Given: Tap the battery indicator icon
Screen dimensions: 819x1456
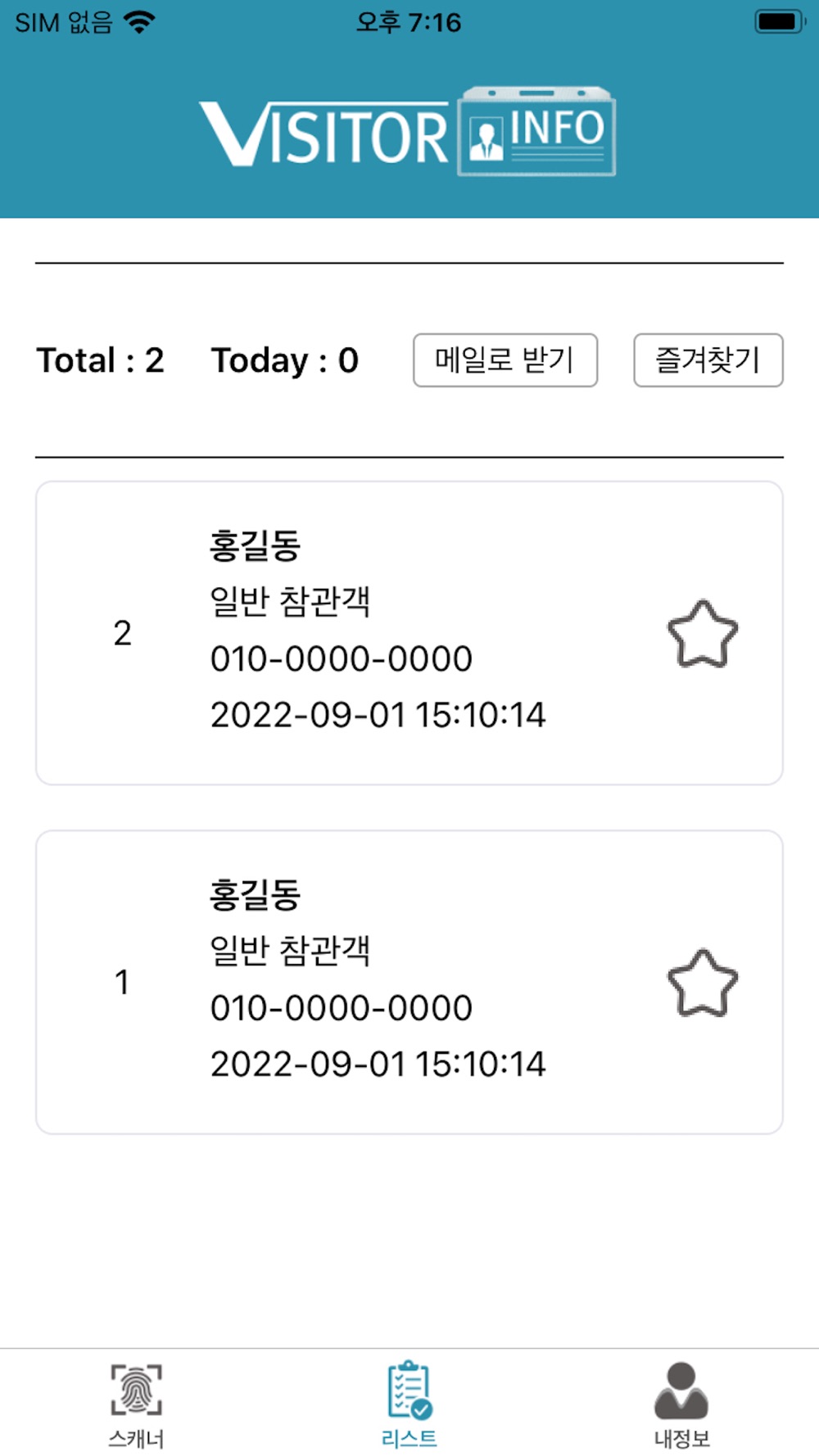Looking at the screenshot, I should (779, 22).
